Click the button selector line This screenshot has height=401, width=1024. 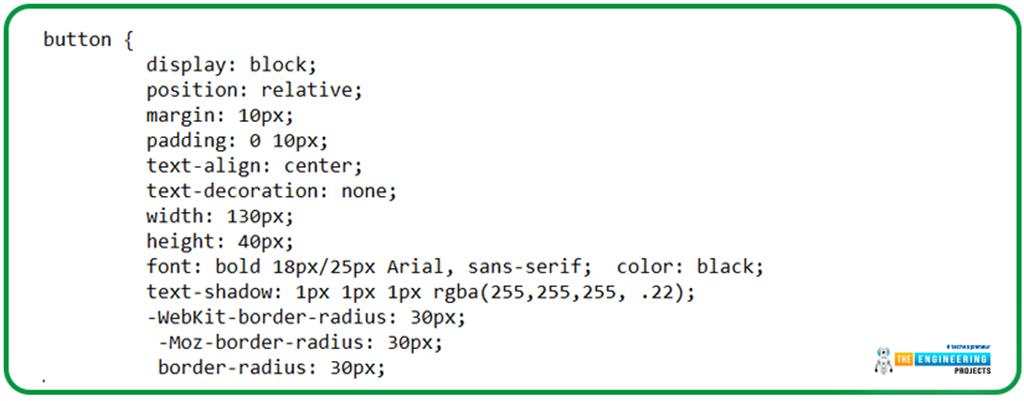(x=88, y=40)
